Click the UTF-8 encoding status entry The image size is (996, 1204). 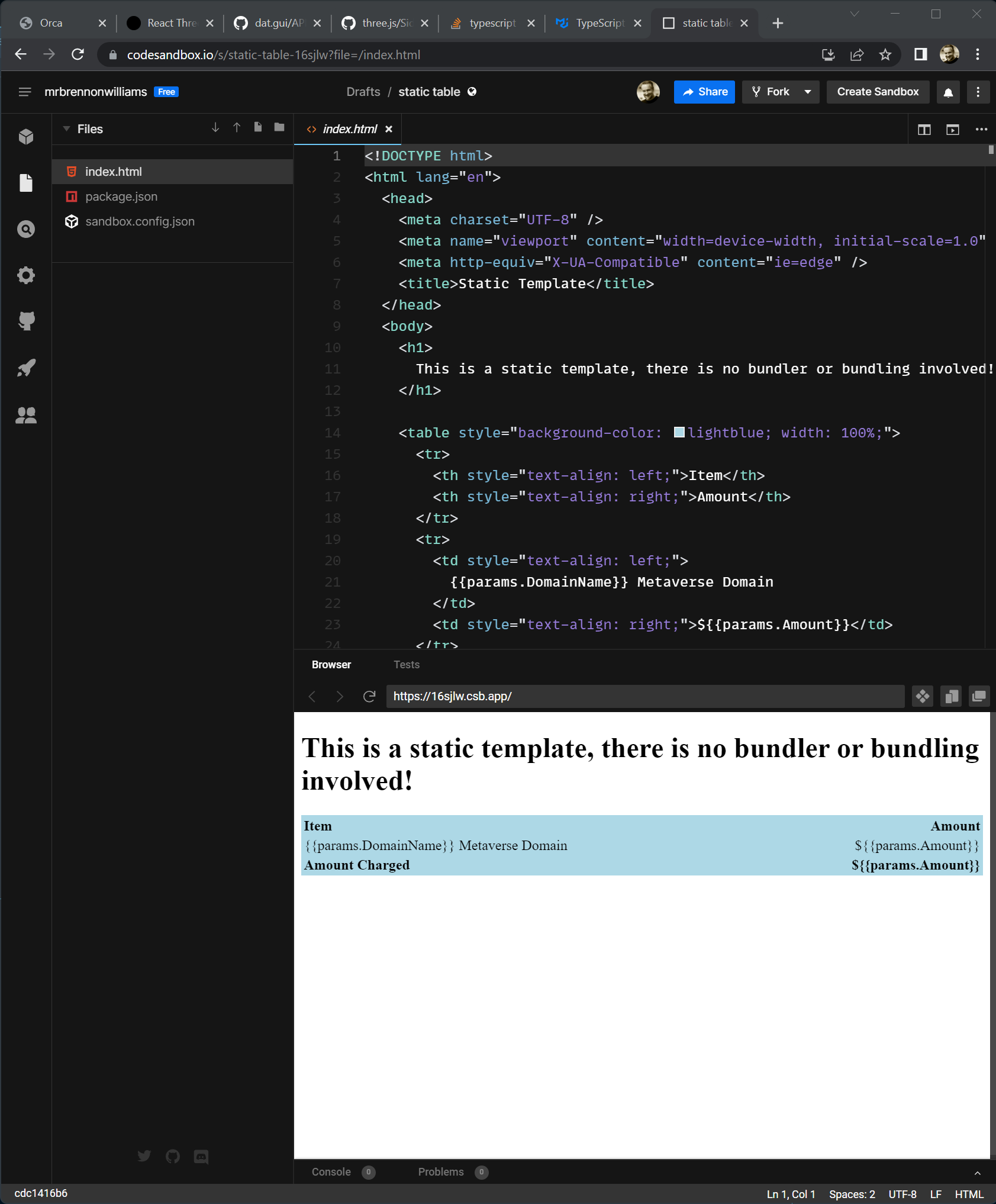coord(902,1194)
